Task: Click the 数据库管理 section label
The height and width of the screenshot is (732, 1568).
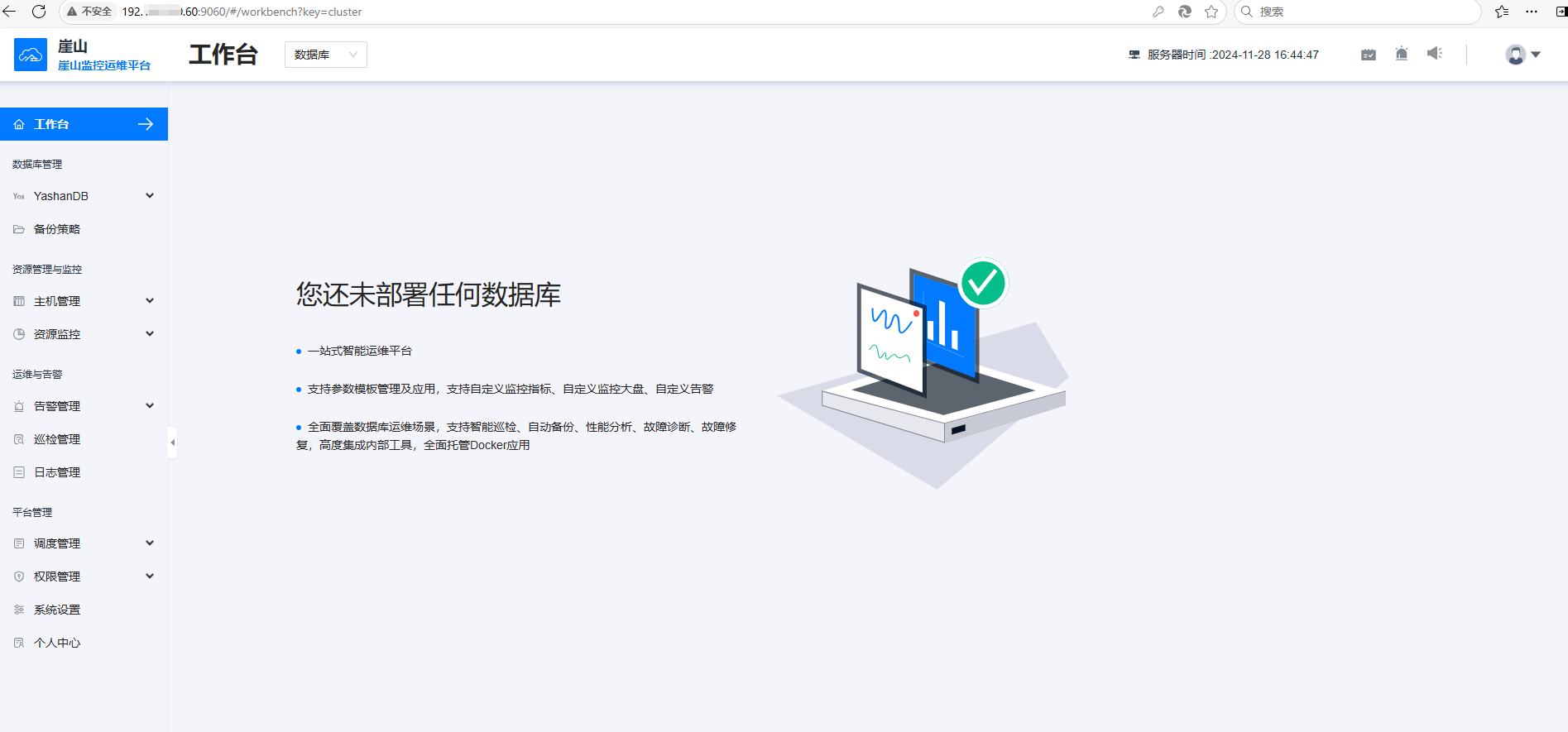Action: [x=37, y=165]
